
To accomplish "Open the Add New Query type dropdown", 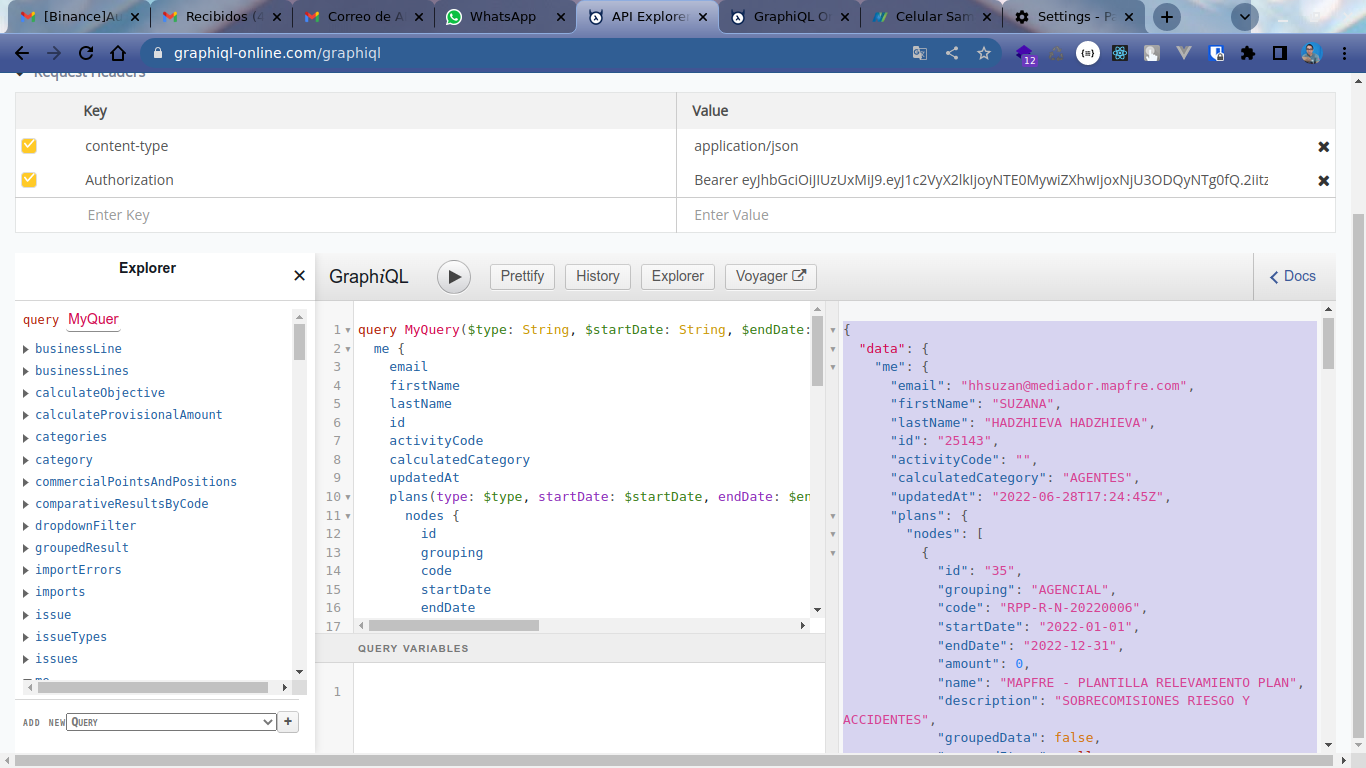I will (171, 722).
